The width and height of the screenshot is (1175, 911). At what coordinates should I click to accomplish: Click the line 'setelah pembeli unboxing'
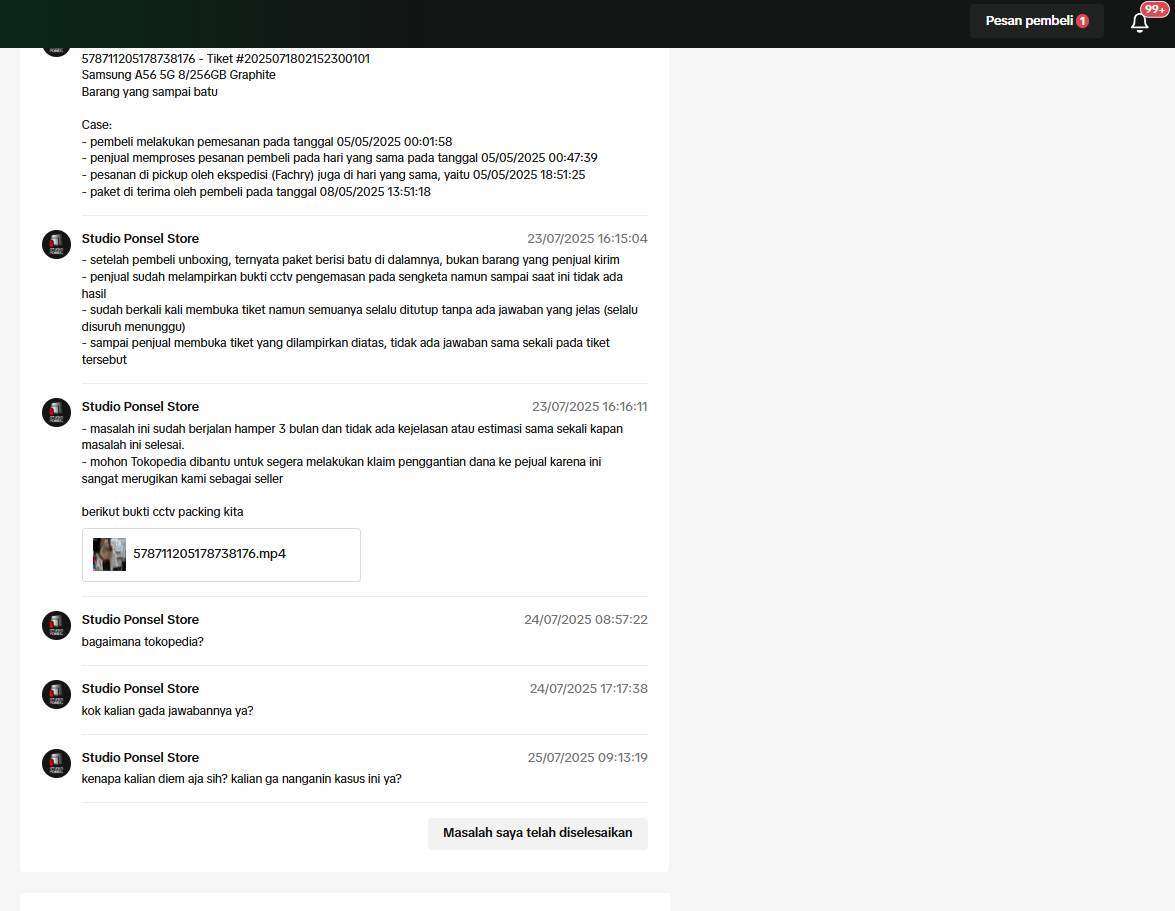(x=351, y=260)
